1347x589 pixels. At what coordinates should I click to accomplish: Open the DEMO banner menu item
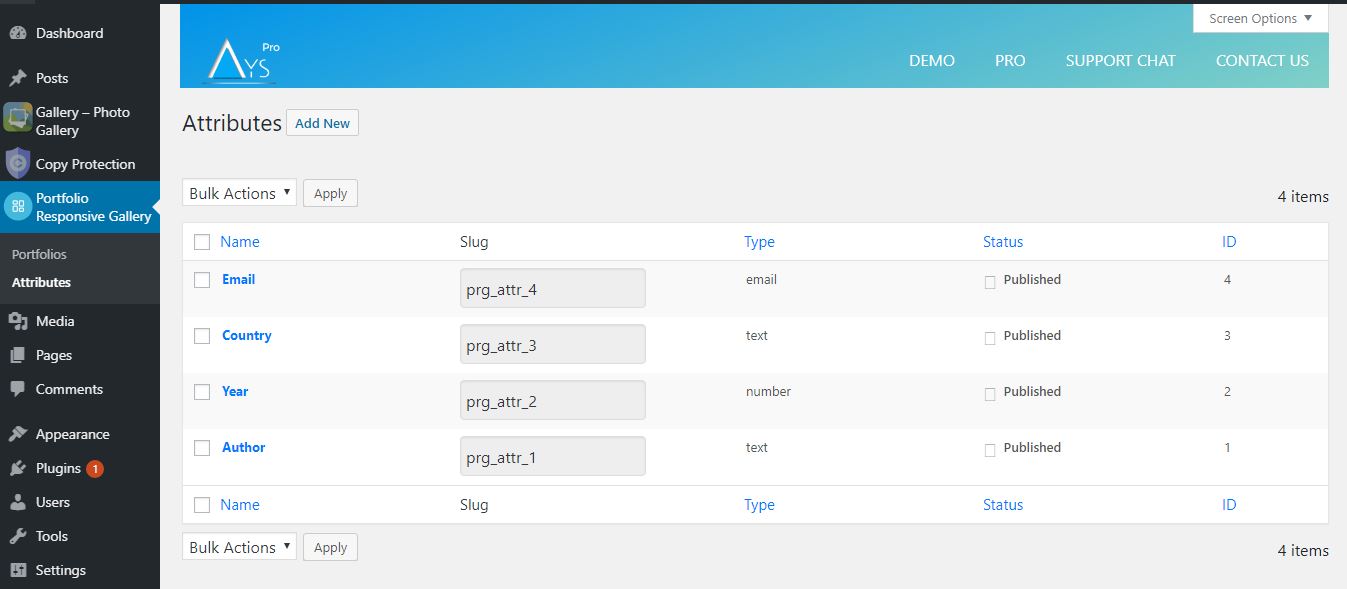click(x=932, y=60)
